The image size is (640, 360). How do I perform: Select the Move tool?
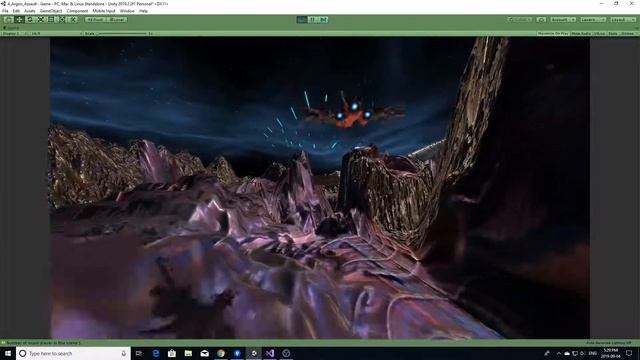[19, 20]
